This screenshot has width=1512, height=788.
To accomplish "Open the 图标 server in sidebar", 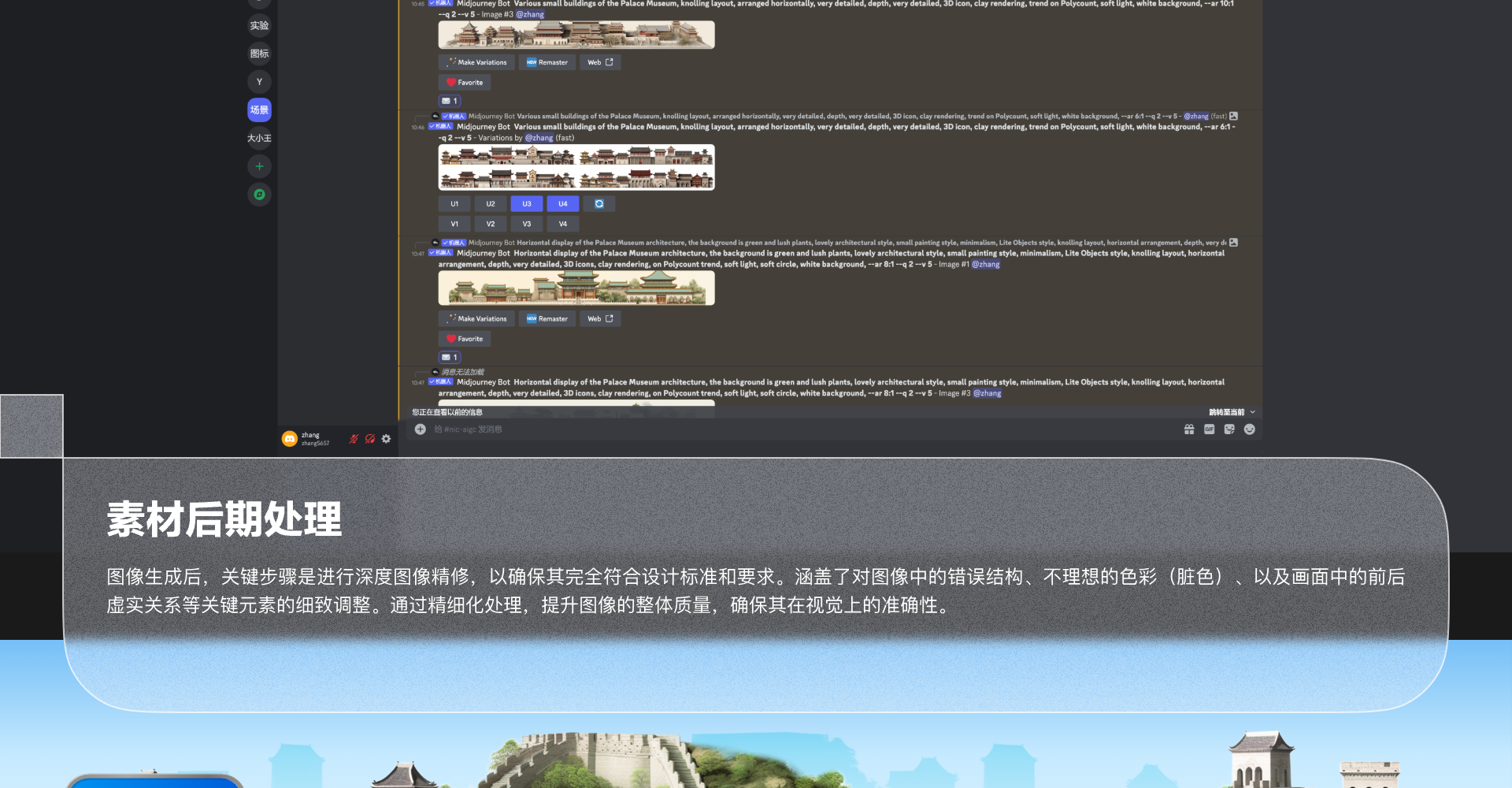I will coord(259,54).
